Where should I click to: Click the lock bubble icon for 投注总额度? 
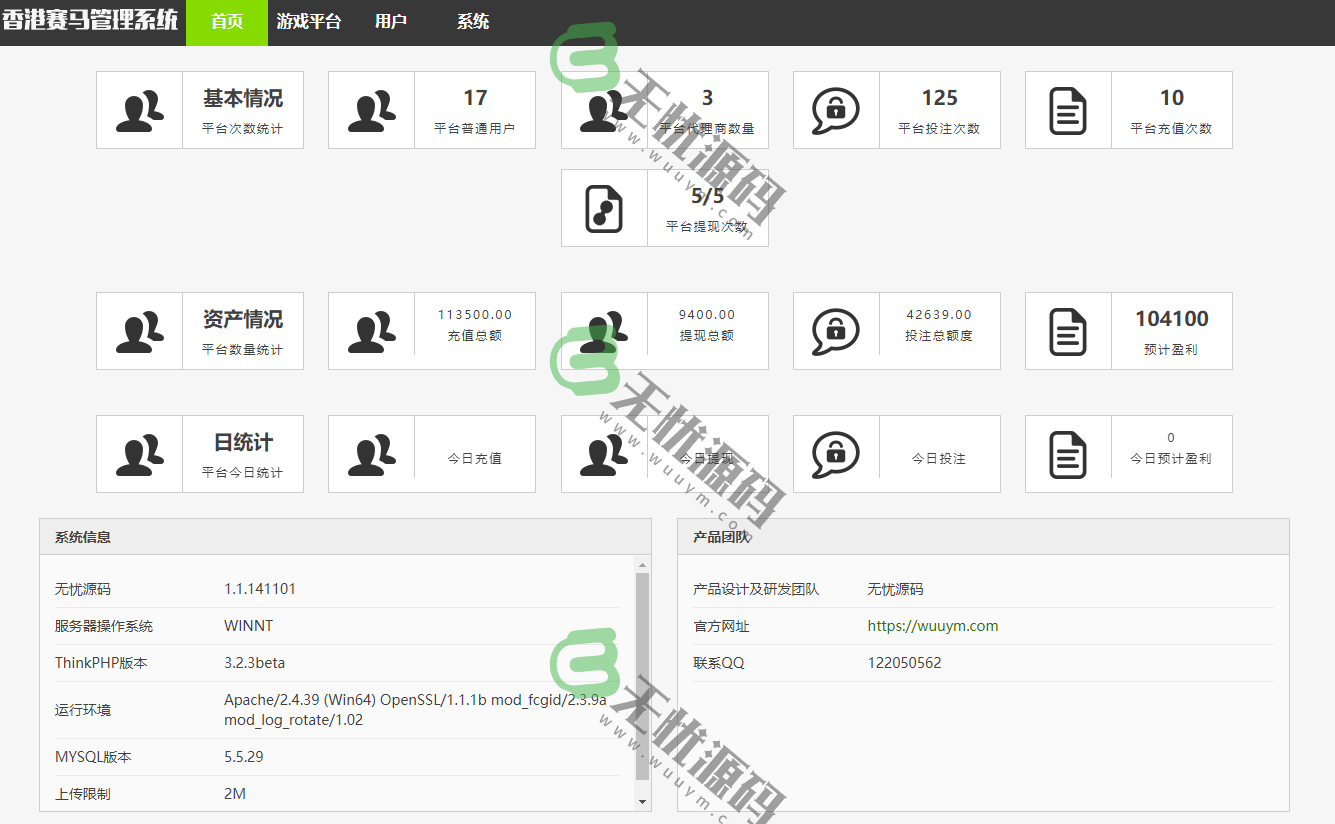coord(836,331)
